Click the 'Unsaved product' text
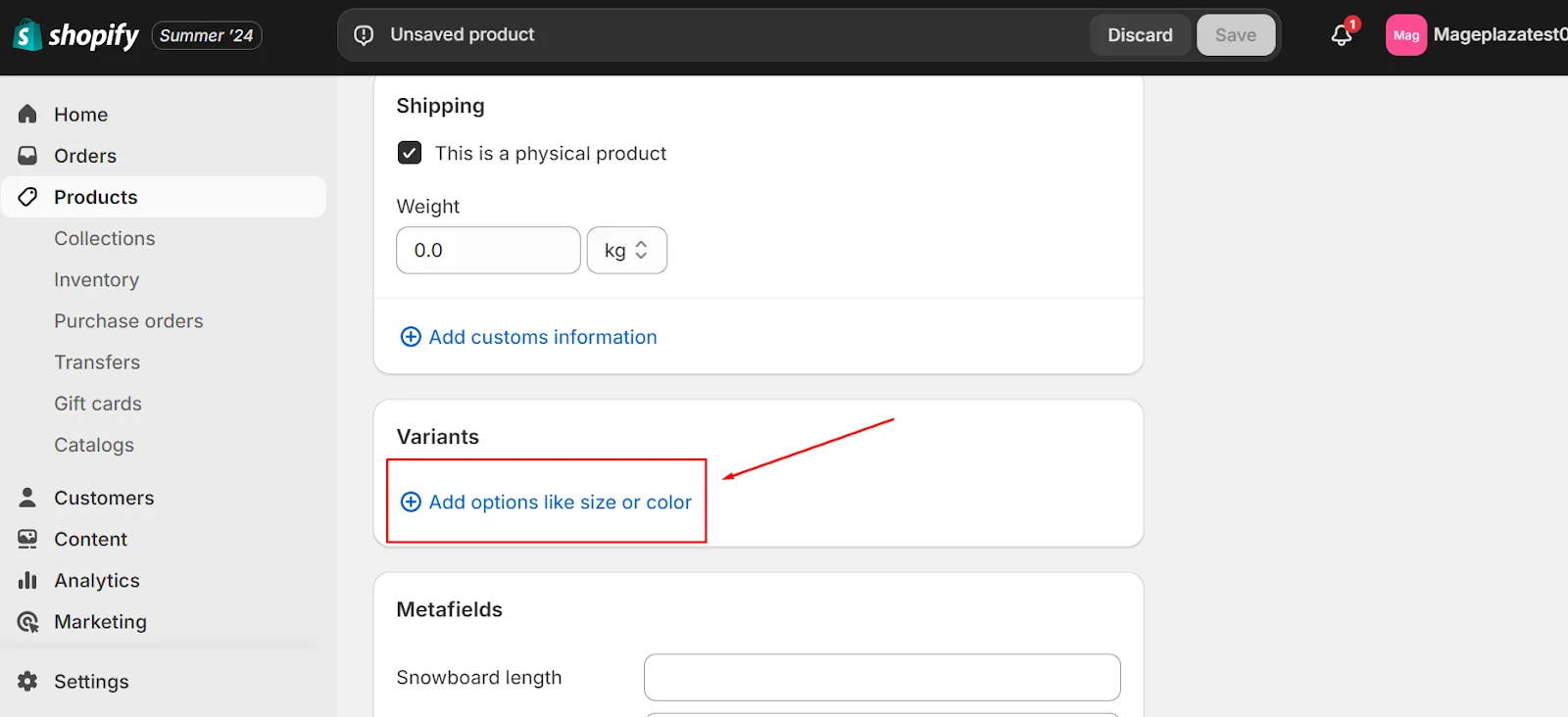 pos(463,34)
